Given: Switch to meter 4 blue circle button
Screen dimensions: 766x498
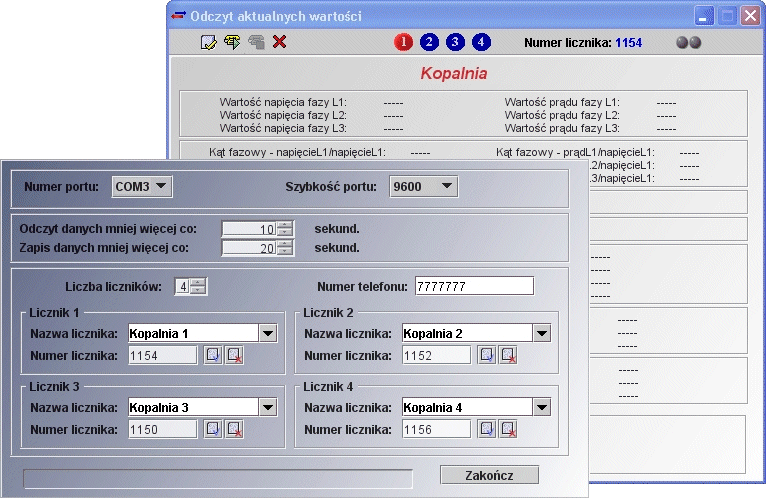Looking at the screenshot, I should point(481,42).
